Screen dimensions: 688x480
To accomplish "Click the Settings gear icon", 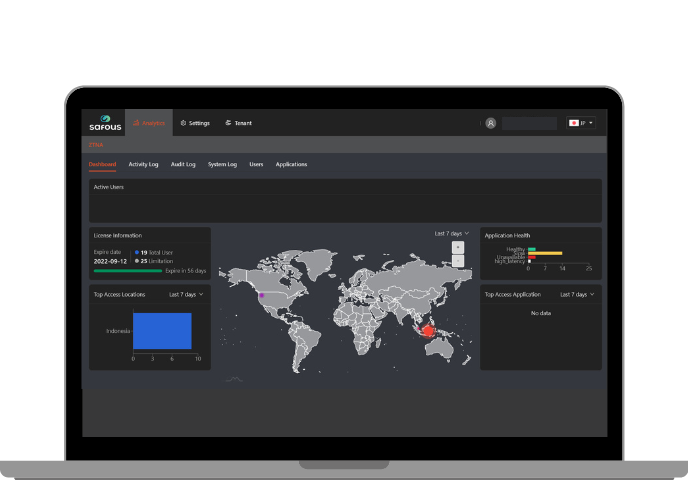I will pyautogui.click(x=183, y=123).
